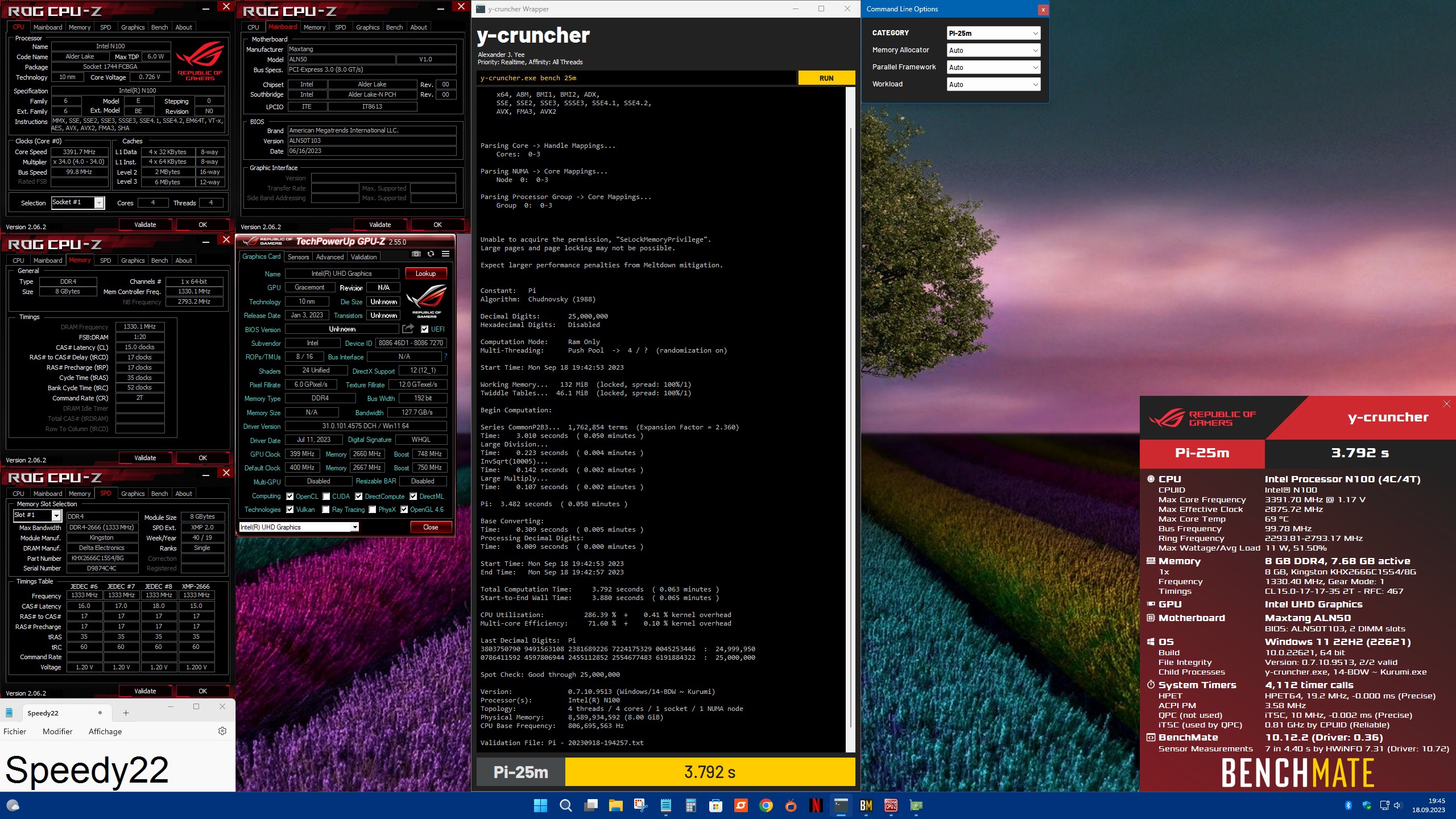Click the Lookup button in GPU-Z
The height and width of the screenshot is (819, 1456).
point(425,274)
